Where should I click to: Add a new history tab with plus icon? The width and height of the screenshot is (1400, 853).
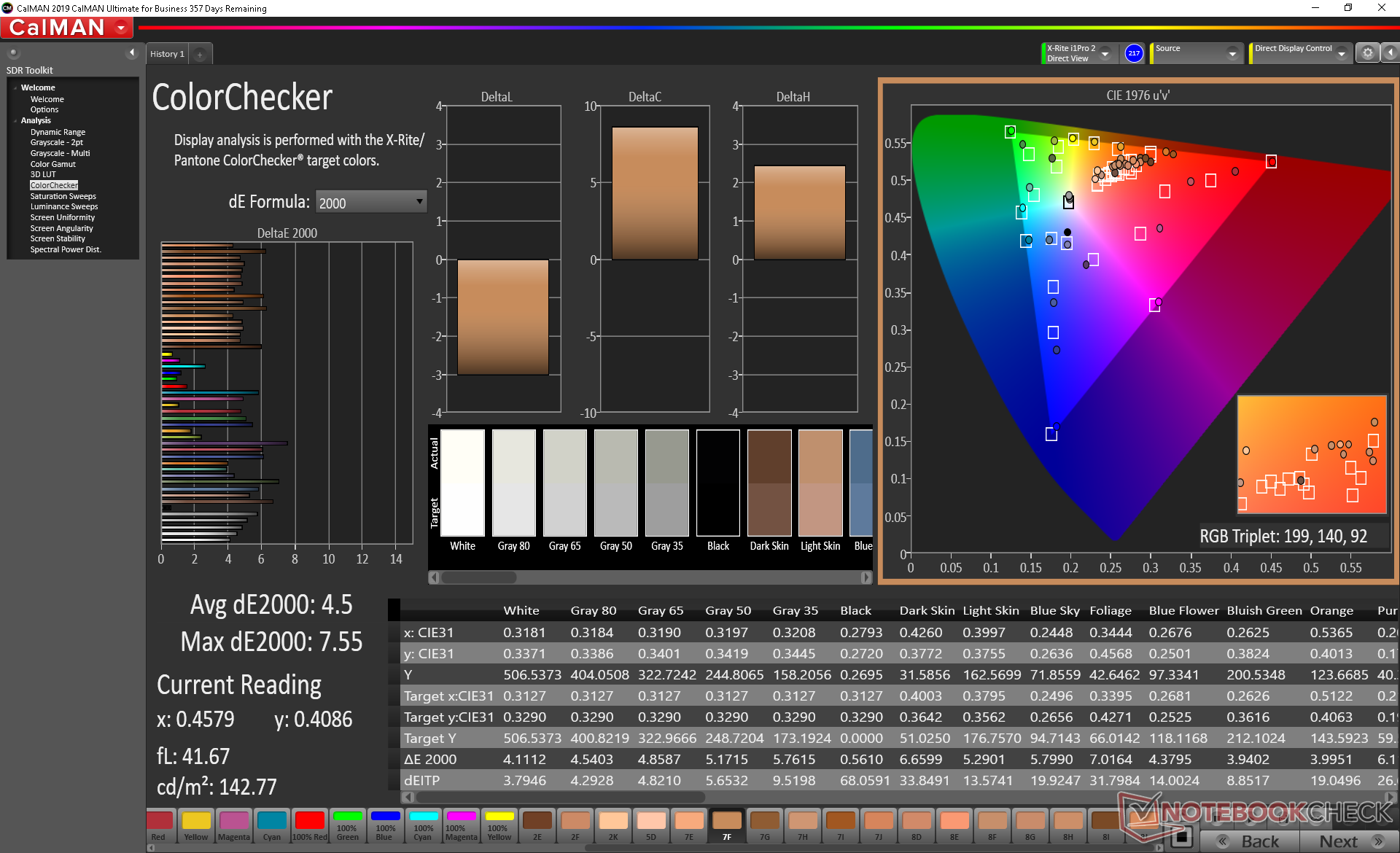coord(200,54)
